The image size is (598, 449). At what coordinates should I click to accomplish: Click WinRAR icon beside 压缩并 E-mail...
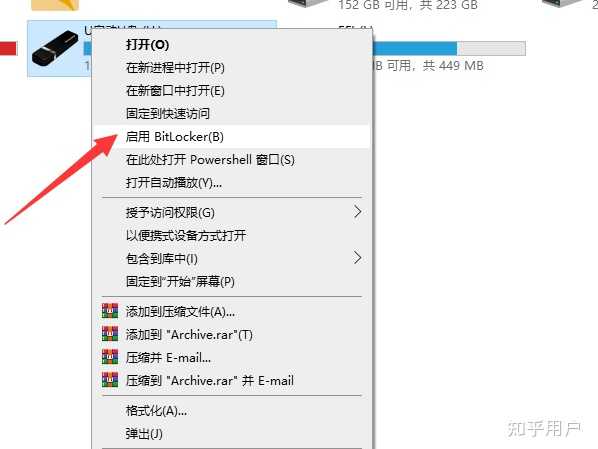(x=110, y=357)
